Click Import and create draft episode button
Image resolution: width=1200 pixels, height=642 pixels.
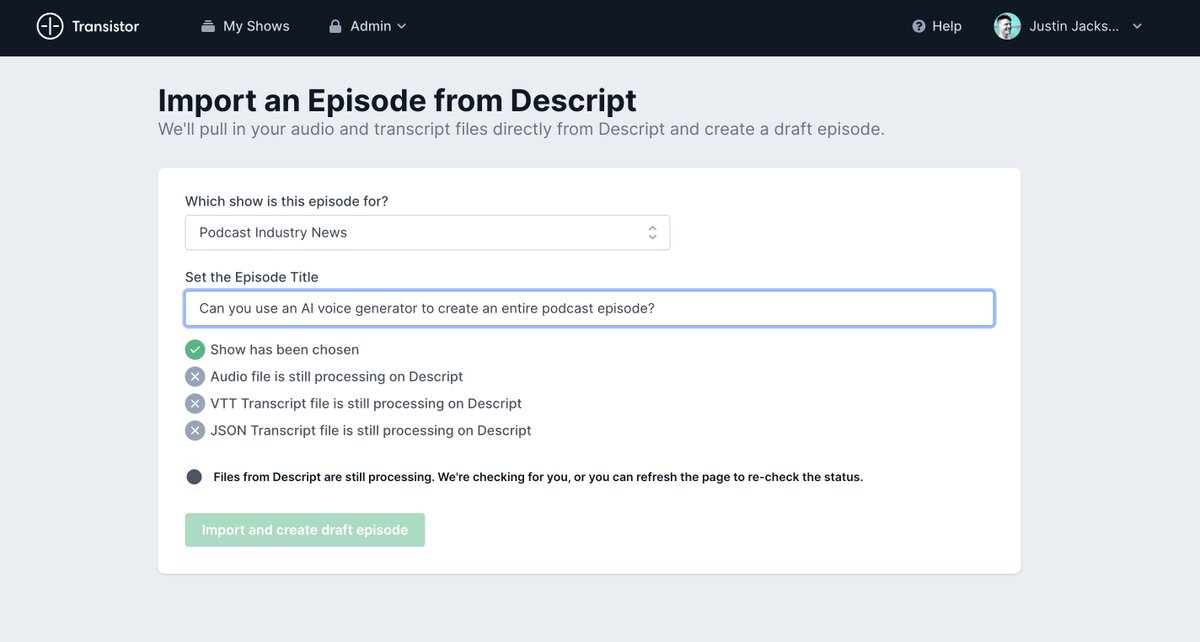(x=305, y=530)
